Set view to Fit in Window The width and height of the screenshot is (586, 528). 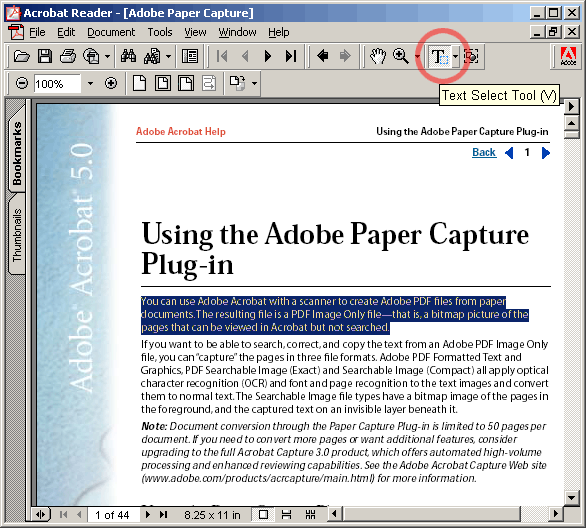(x=163, y=83)
